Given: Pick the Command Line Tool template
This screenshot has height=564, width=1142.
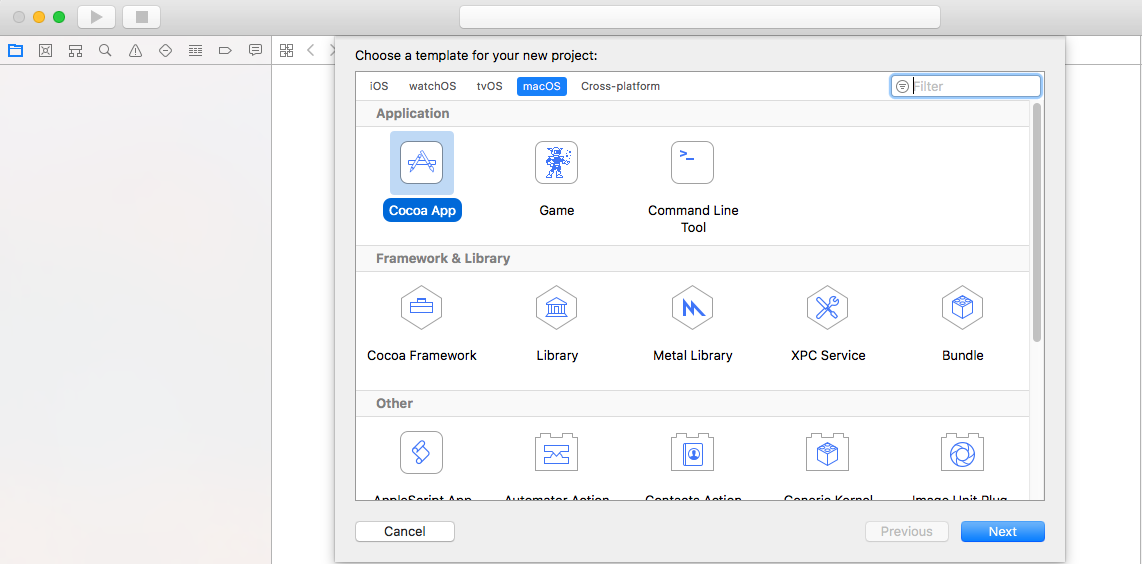Looking at the screenshot, I should pos(692,162).
